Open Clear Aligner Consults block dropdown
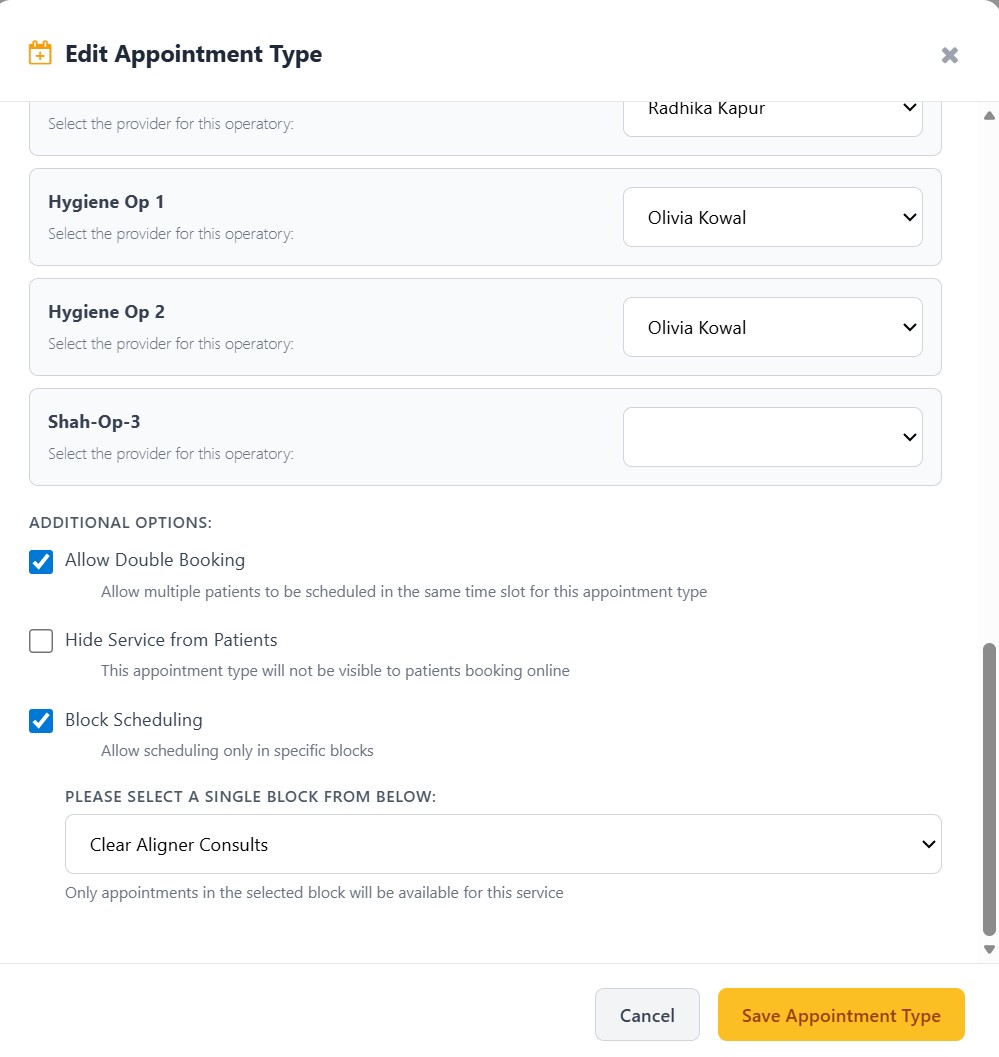Viewport: 999px width, 1057px height. 503,844
